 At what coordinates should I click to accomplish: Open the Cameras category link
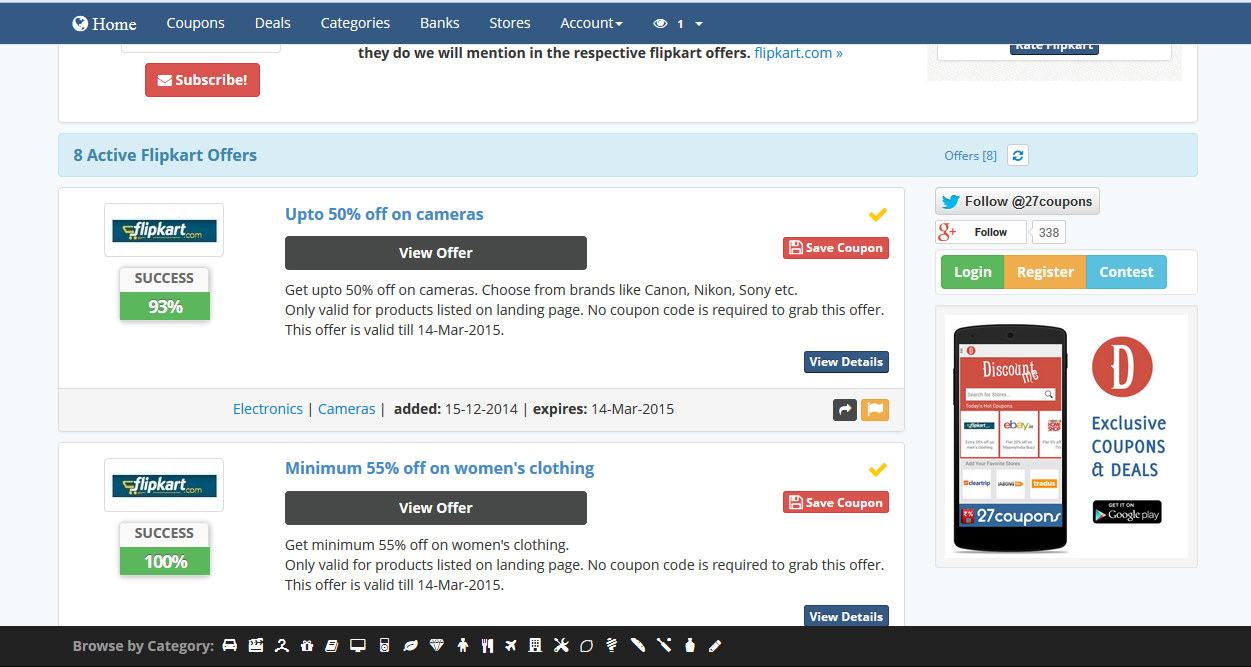pos(346,409)
